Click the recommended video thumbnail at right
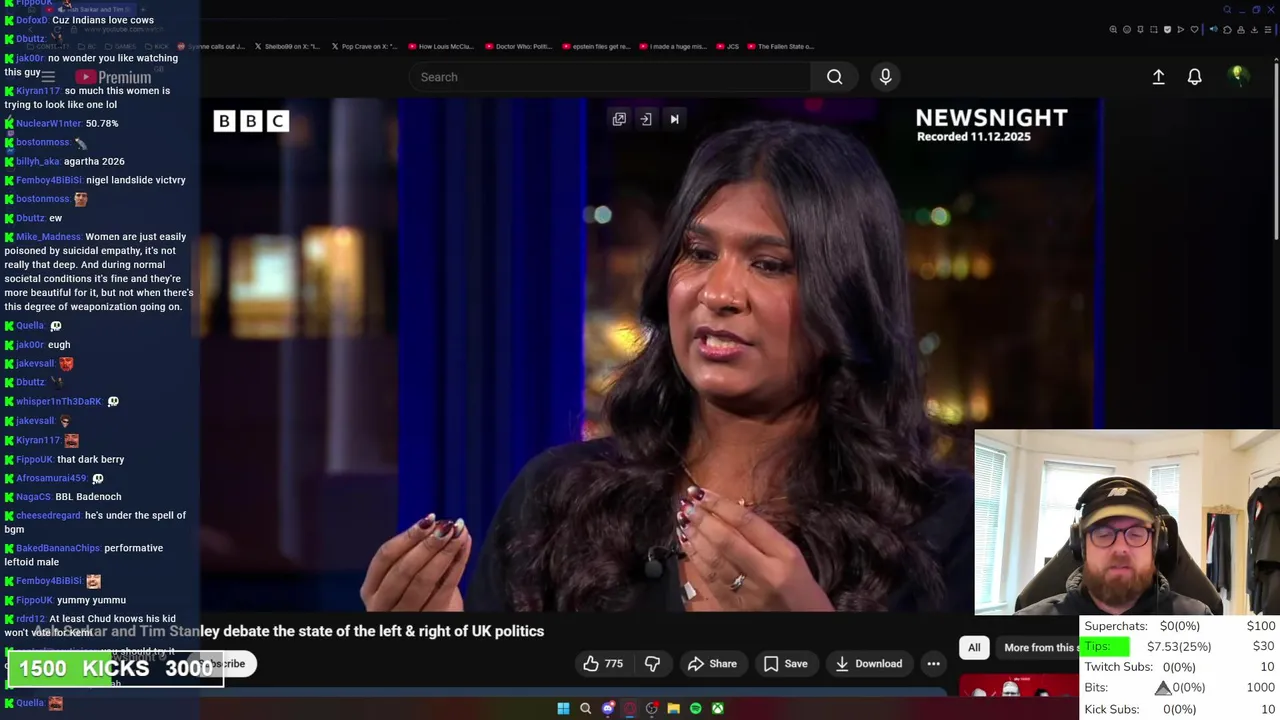Viewport: 1280px width, 720px height. click(x=1018, y=687)
